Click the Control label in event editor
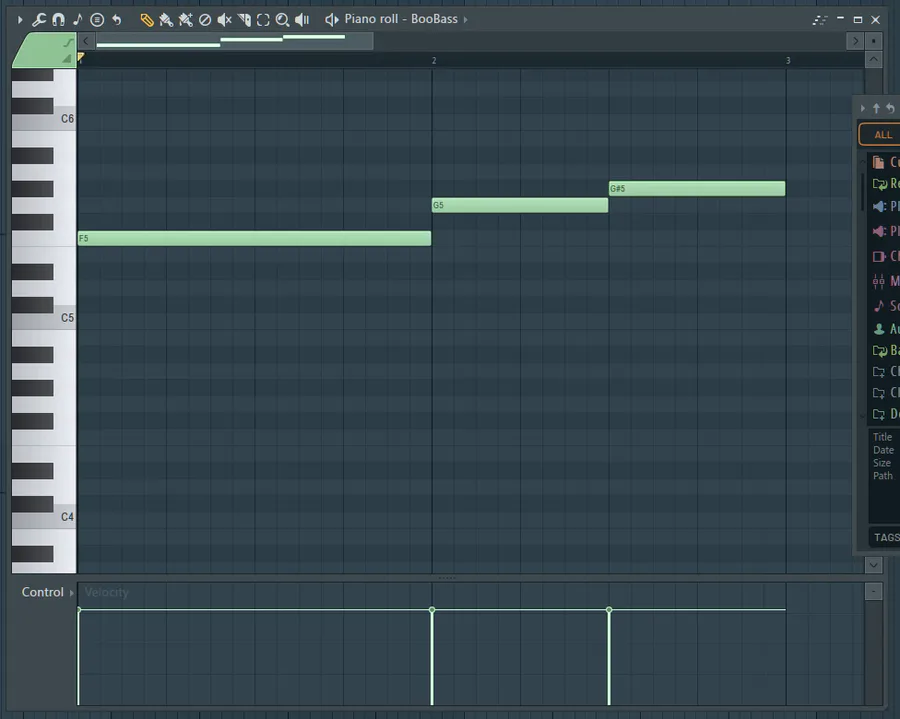Viewport: 900px width, 719px height. coord(42,592)
